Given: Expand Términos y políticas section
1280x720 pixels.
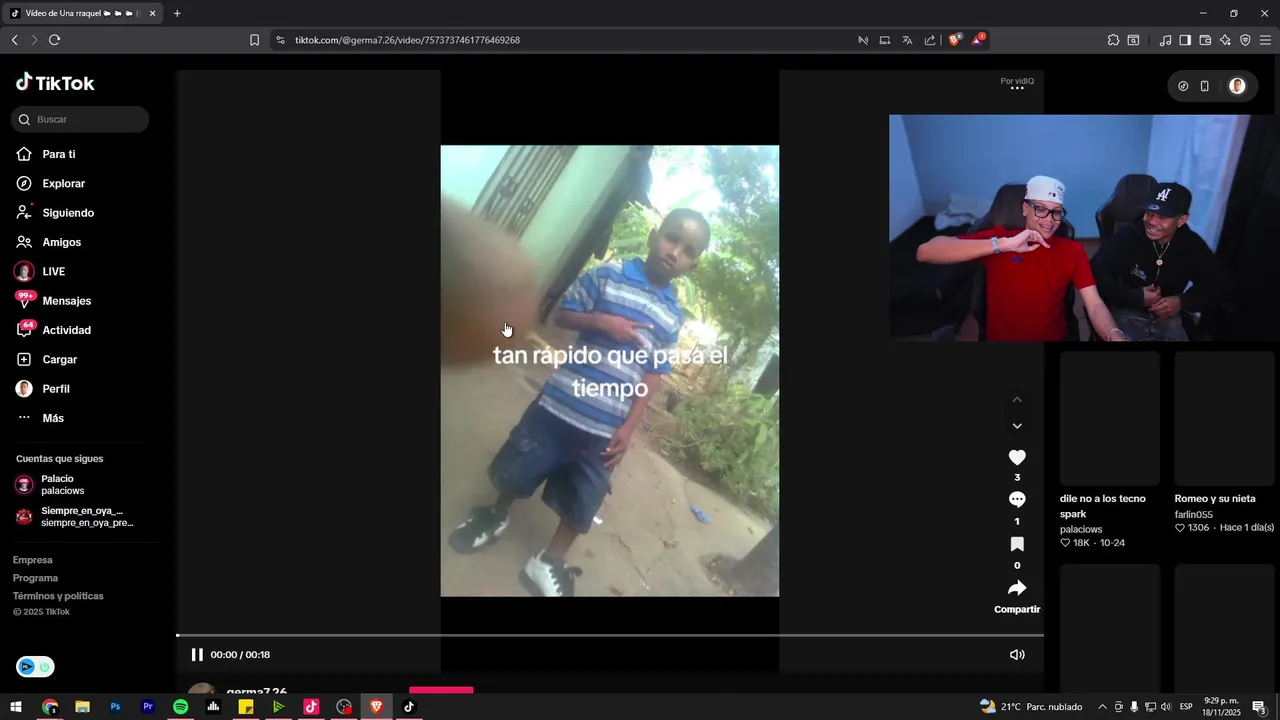Looking at the screenshot, I should coord(58,596).
